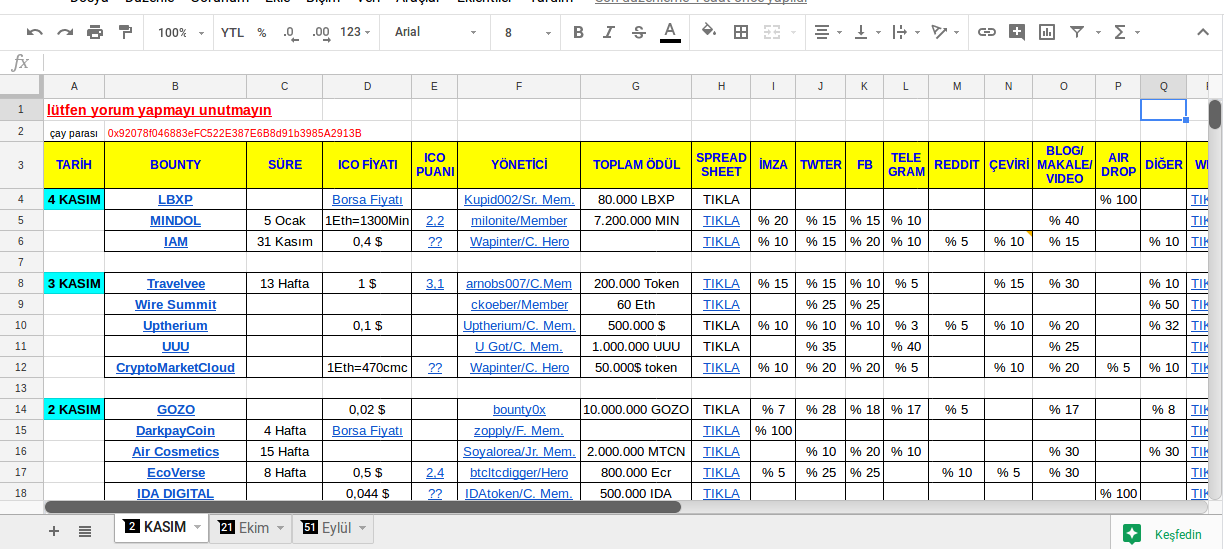
Task: Decrease decimal places
Action: pos(290,32)
